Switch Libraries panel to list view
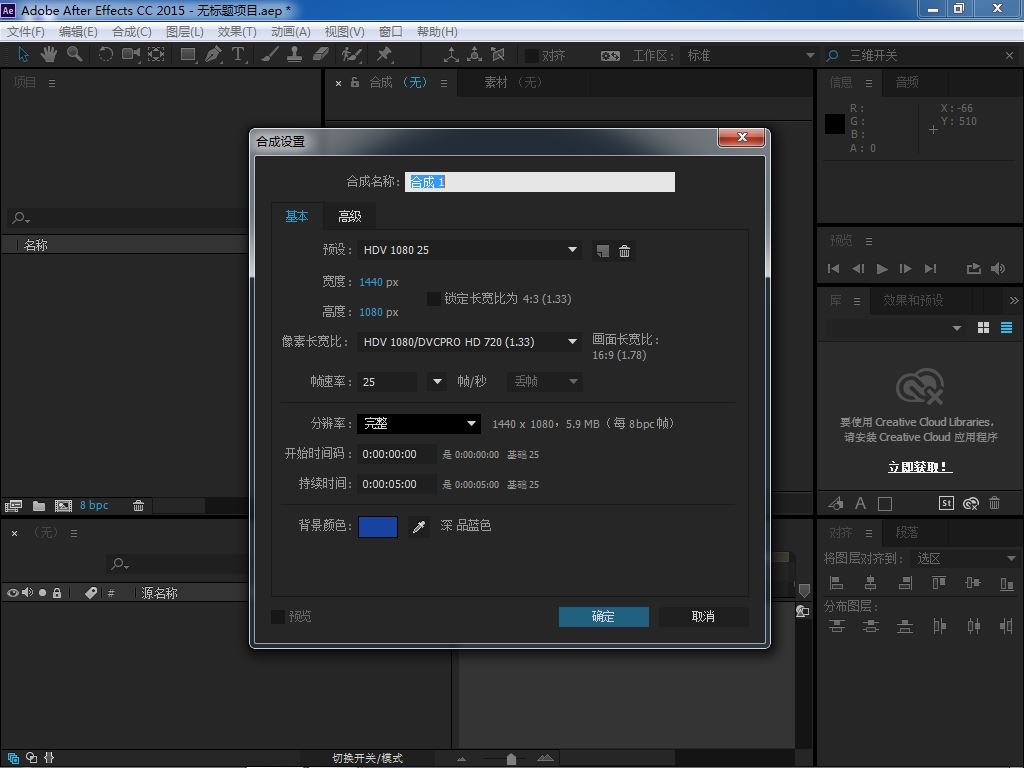This screenshot has width=1024, height=768. (x=1006, y=328)
